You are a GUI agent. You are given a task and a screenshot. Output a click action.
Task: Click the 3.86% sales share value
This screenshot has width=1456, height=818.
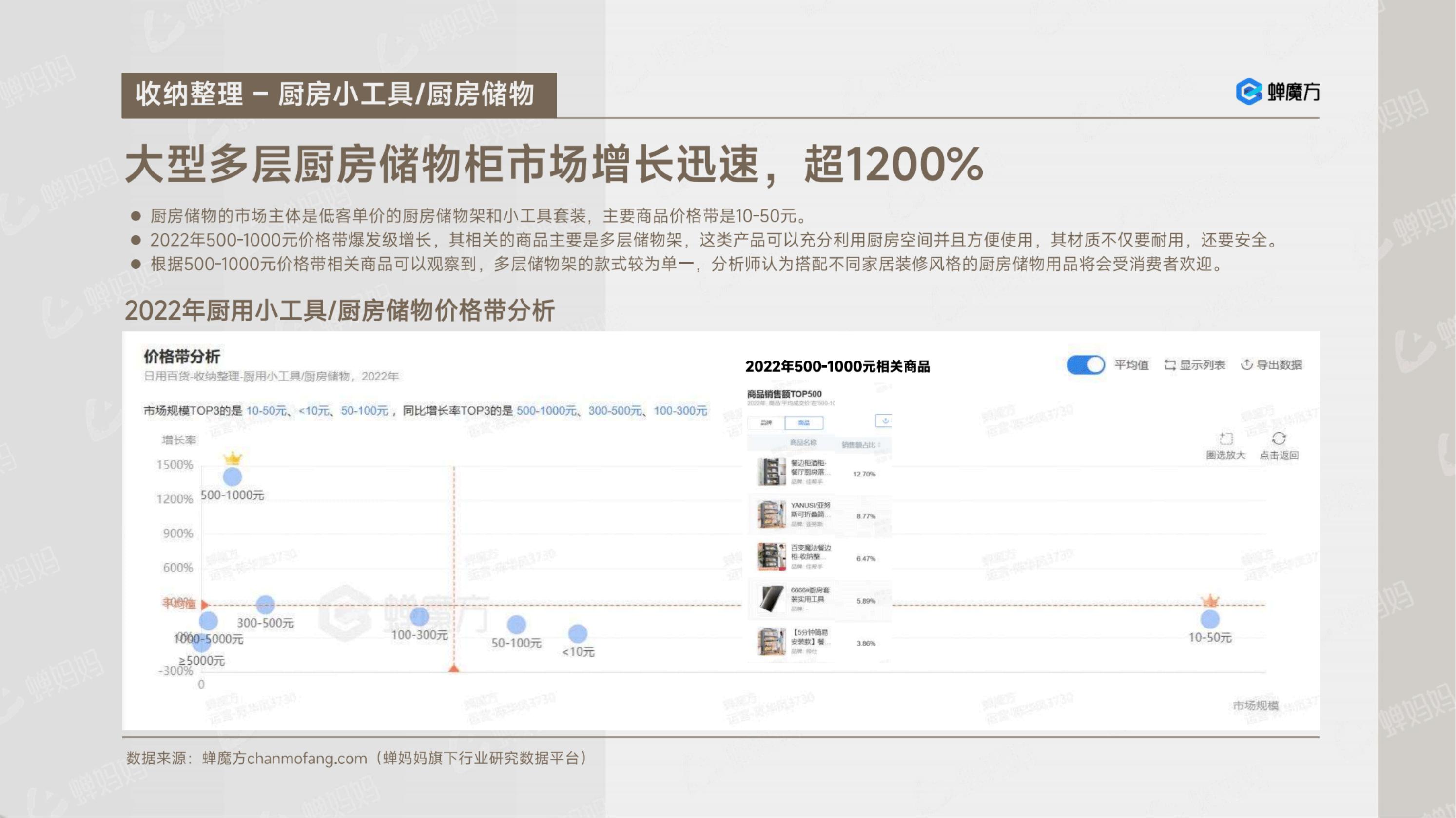tap(866, 644)
